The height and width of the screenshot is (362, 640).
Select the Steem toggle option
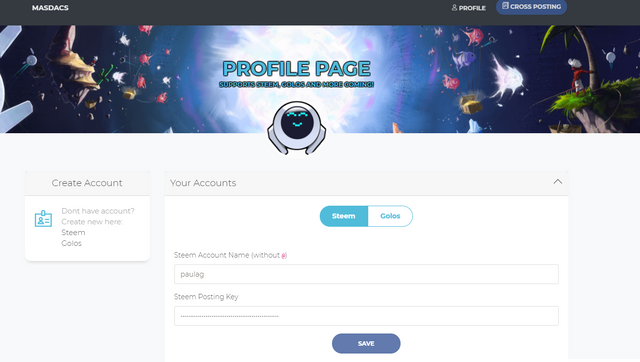pos(344,216)
